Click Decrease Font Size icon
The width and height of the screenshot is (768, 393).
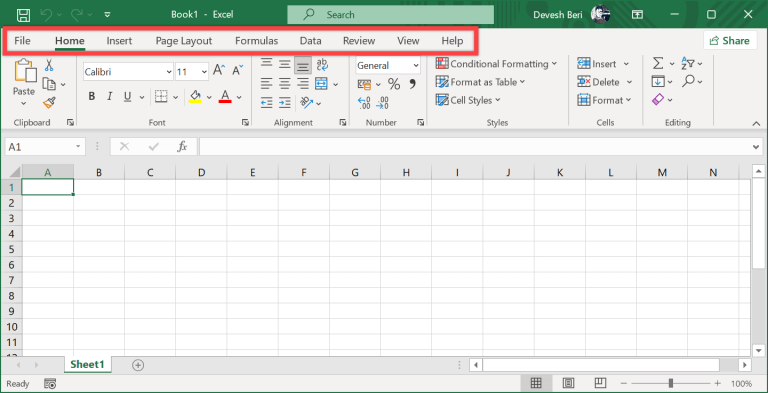click(x=238, y=70)
